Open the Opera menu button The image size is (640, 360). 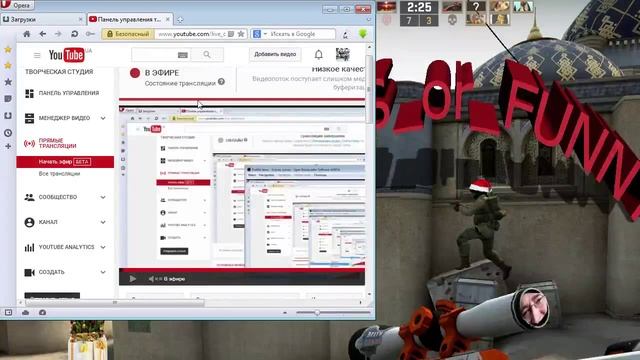(x=17, y=5)
